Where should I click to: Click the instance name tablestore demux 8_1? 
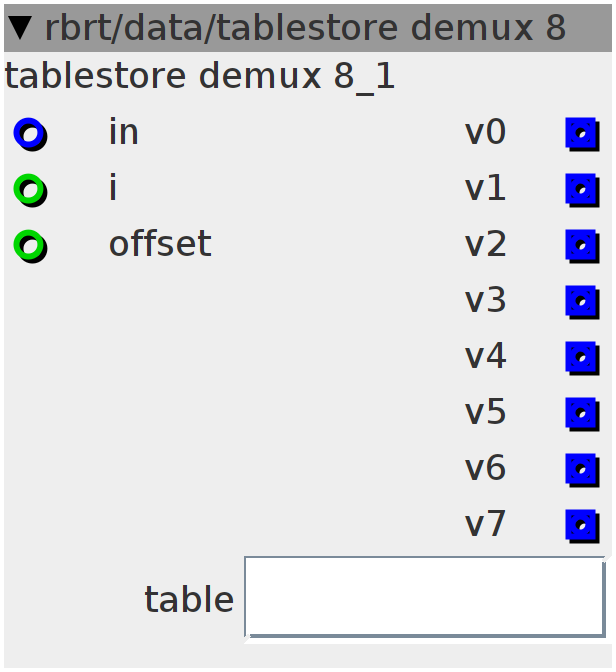coord(200,76)
